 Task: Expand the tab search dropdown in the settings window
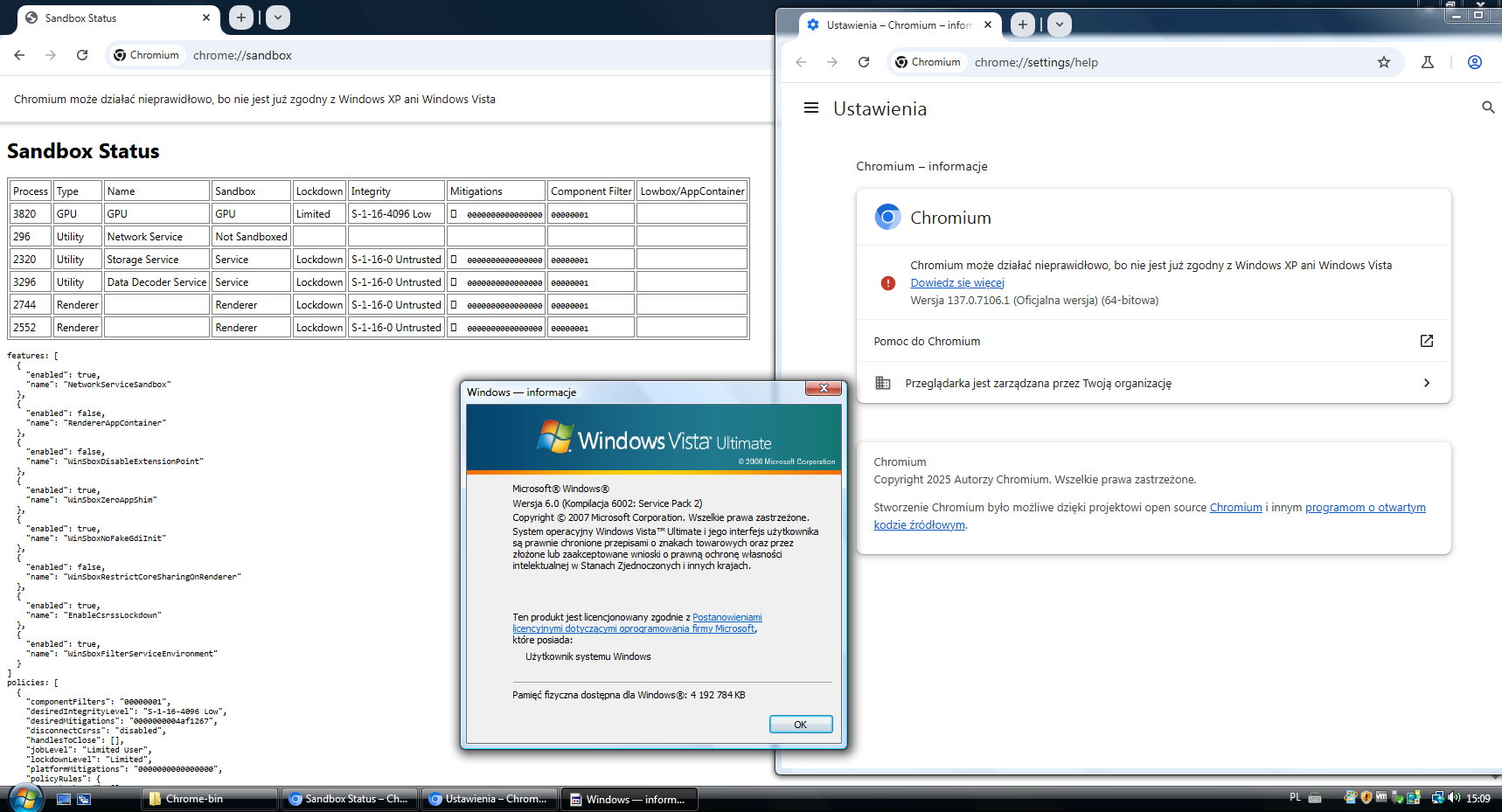(1060, 24)
